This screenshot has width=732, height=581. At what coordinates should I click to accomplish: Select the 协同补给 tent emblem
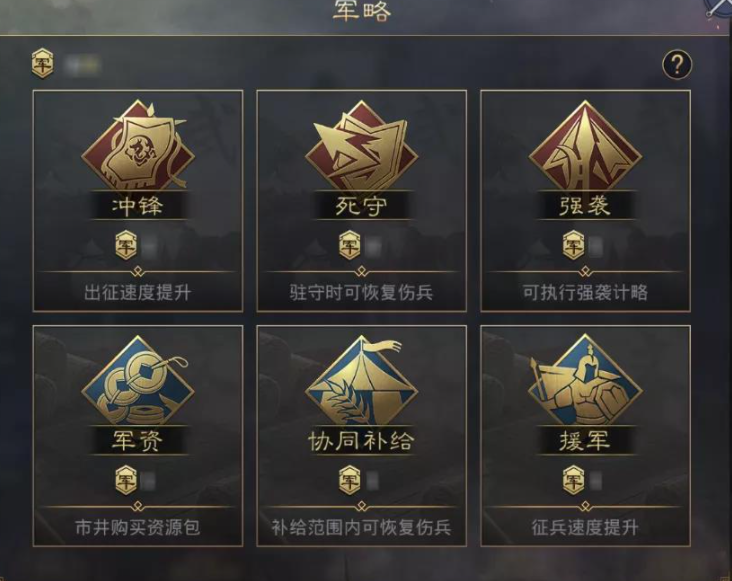(362, 380)
